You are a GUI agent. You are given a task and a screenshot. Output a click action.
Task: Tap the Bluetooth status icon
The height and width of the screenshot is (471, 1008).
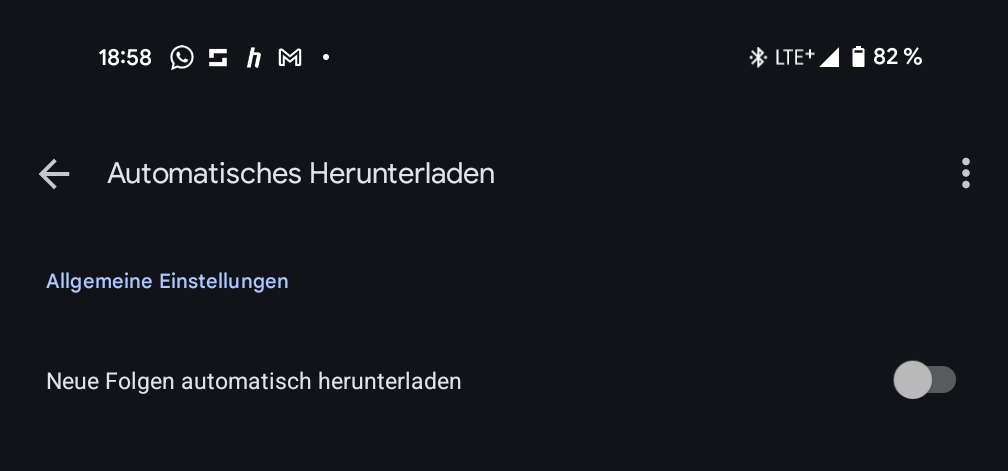coord(758,58)
